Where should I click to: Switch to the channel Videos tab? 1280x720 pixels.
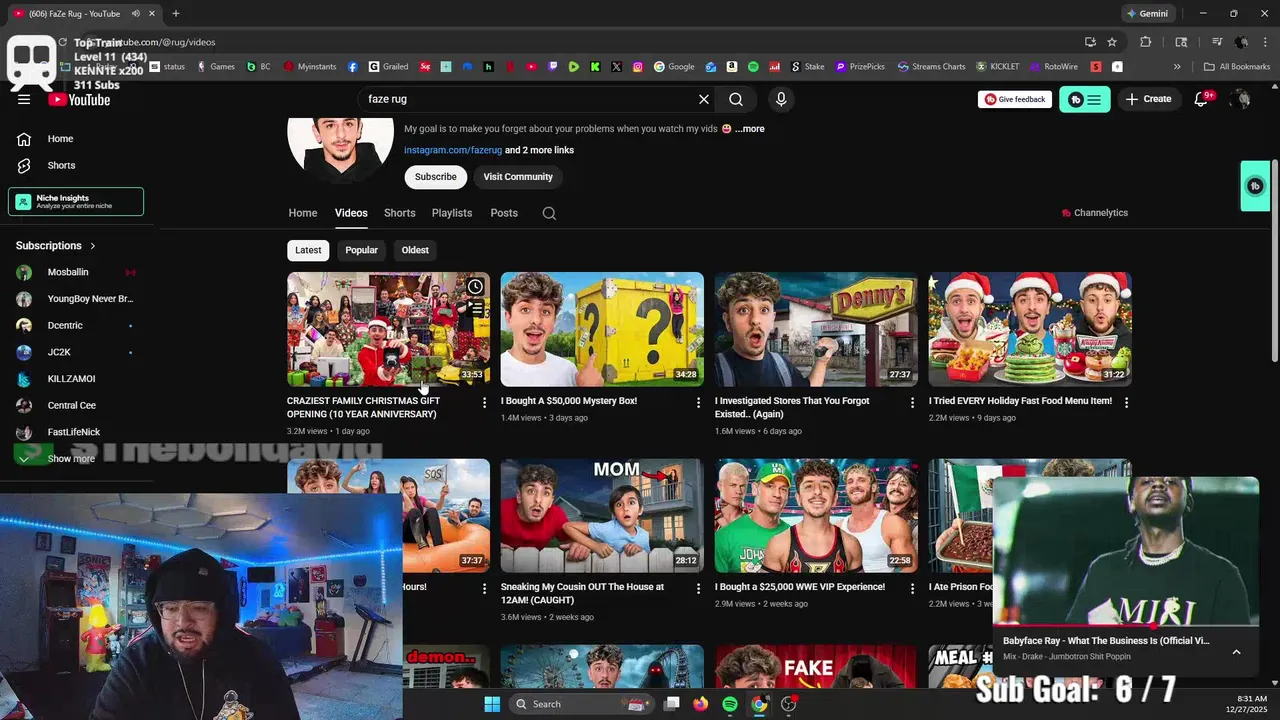click(351, 213)
